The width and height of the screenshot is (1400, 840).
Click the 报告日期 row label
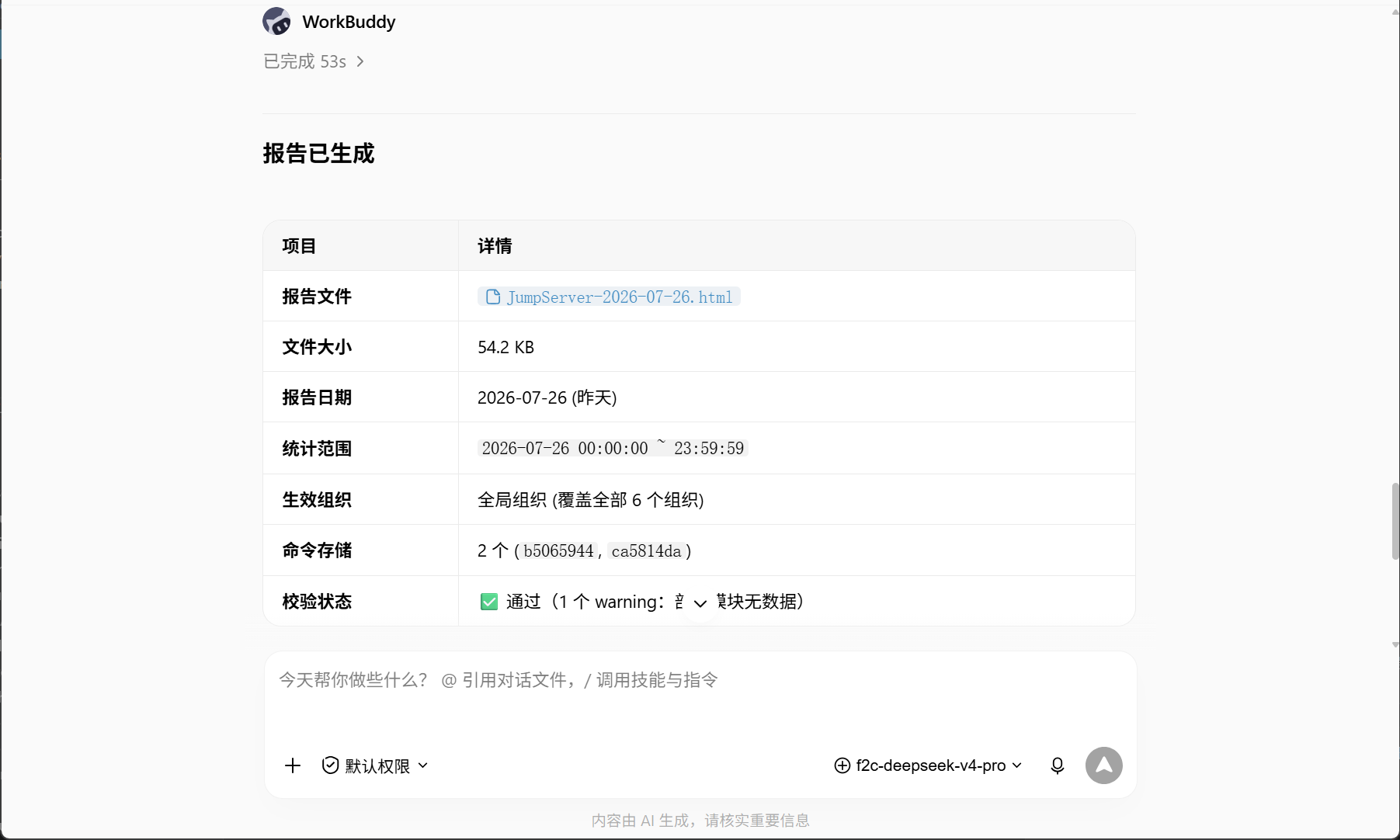pos(317,397)
